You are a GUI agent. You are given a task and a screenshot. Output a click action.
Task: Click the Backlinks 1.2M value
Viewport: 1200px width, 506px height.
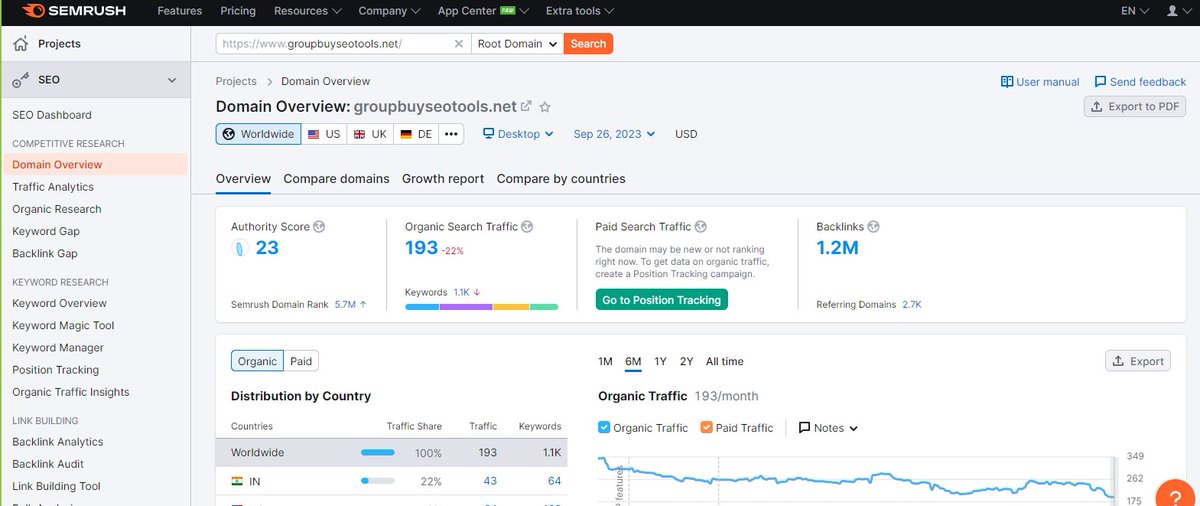click(837, 248)
